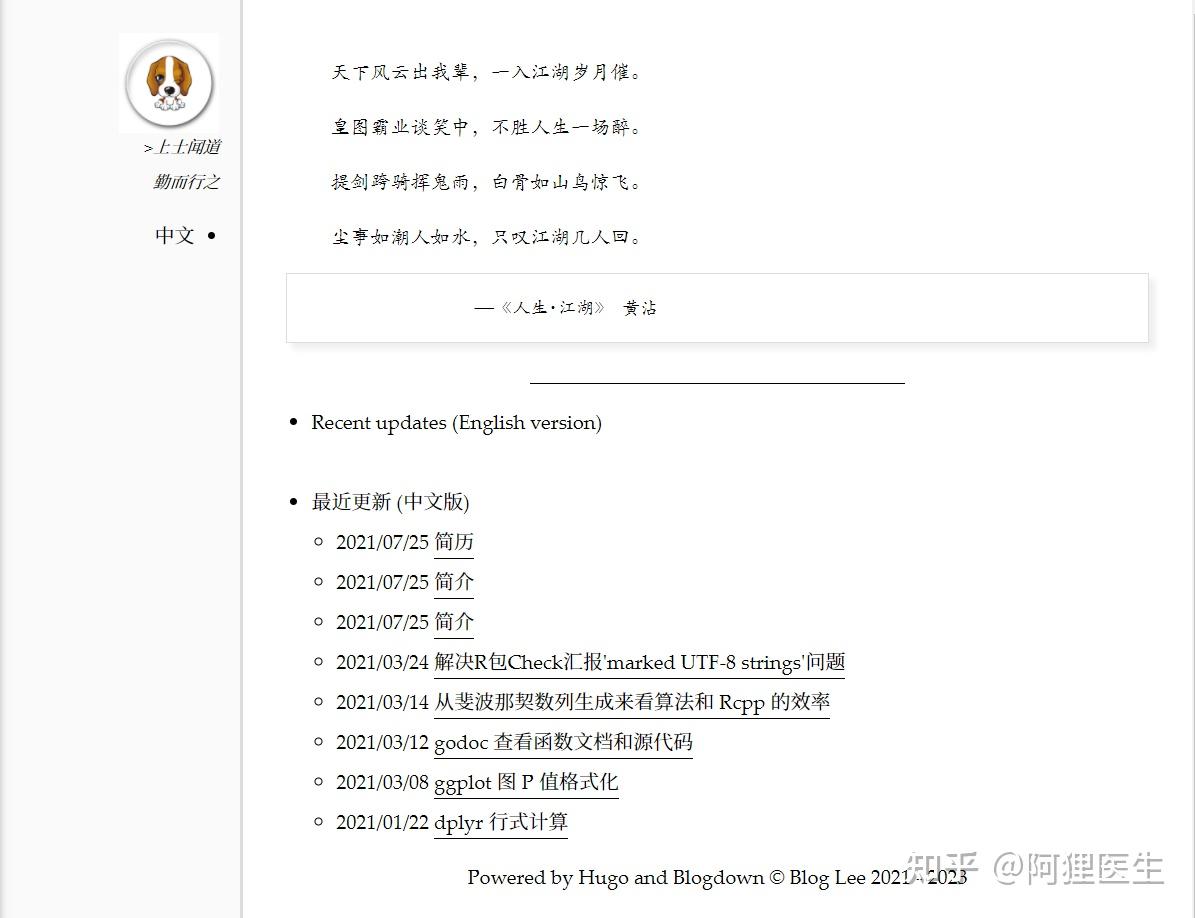
Task: Click the bullet beside Recent updates
Action: coord(292,421)
